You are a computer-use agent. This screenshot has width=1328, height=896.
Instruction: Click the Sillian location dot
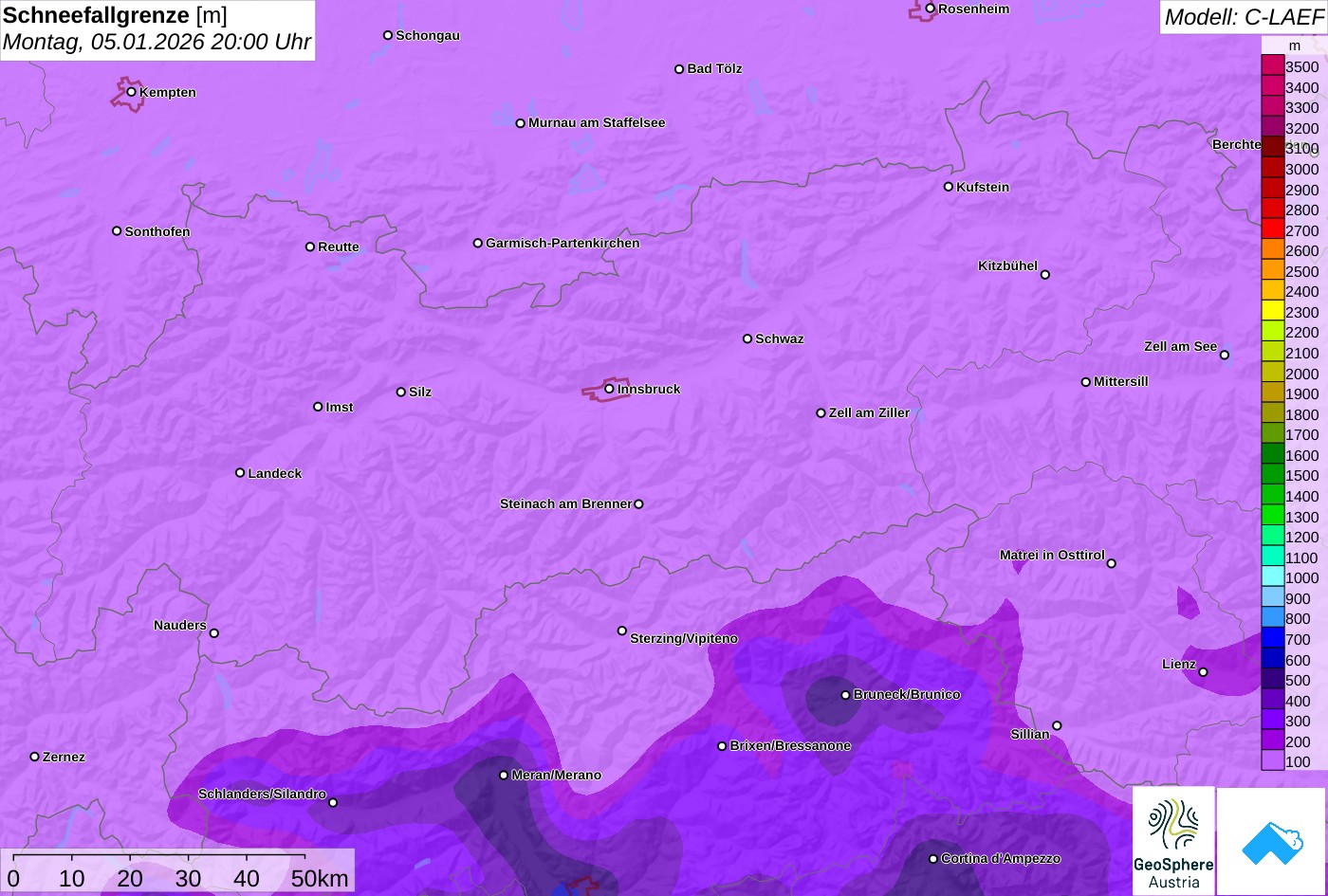pos(1057,726)
